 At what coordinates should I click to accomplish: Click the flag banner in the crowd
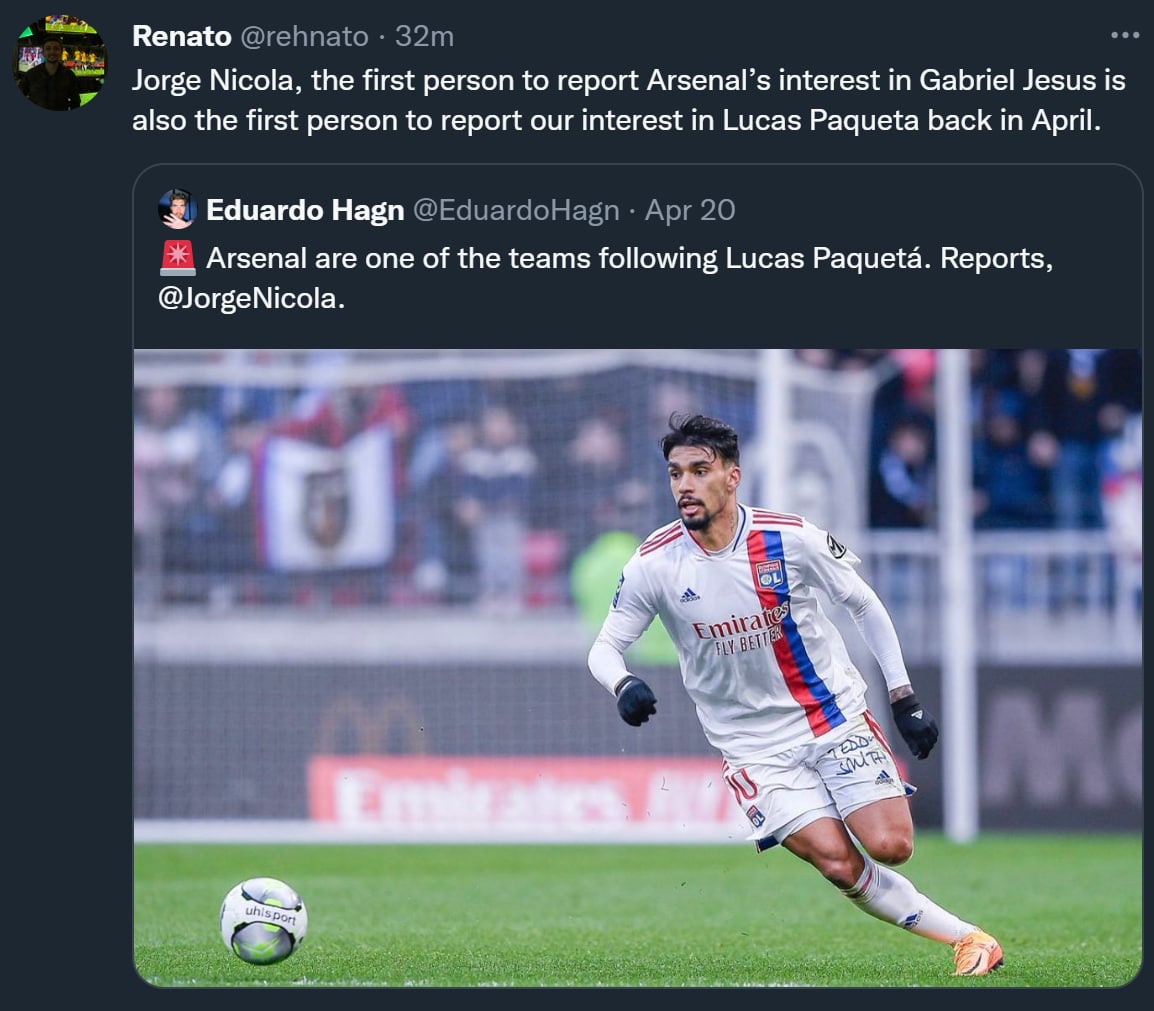(327, 500)
